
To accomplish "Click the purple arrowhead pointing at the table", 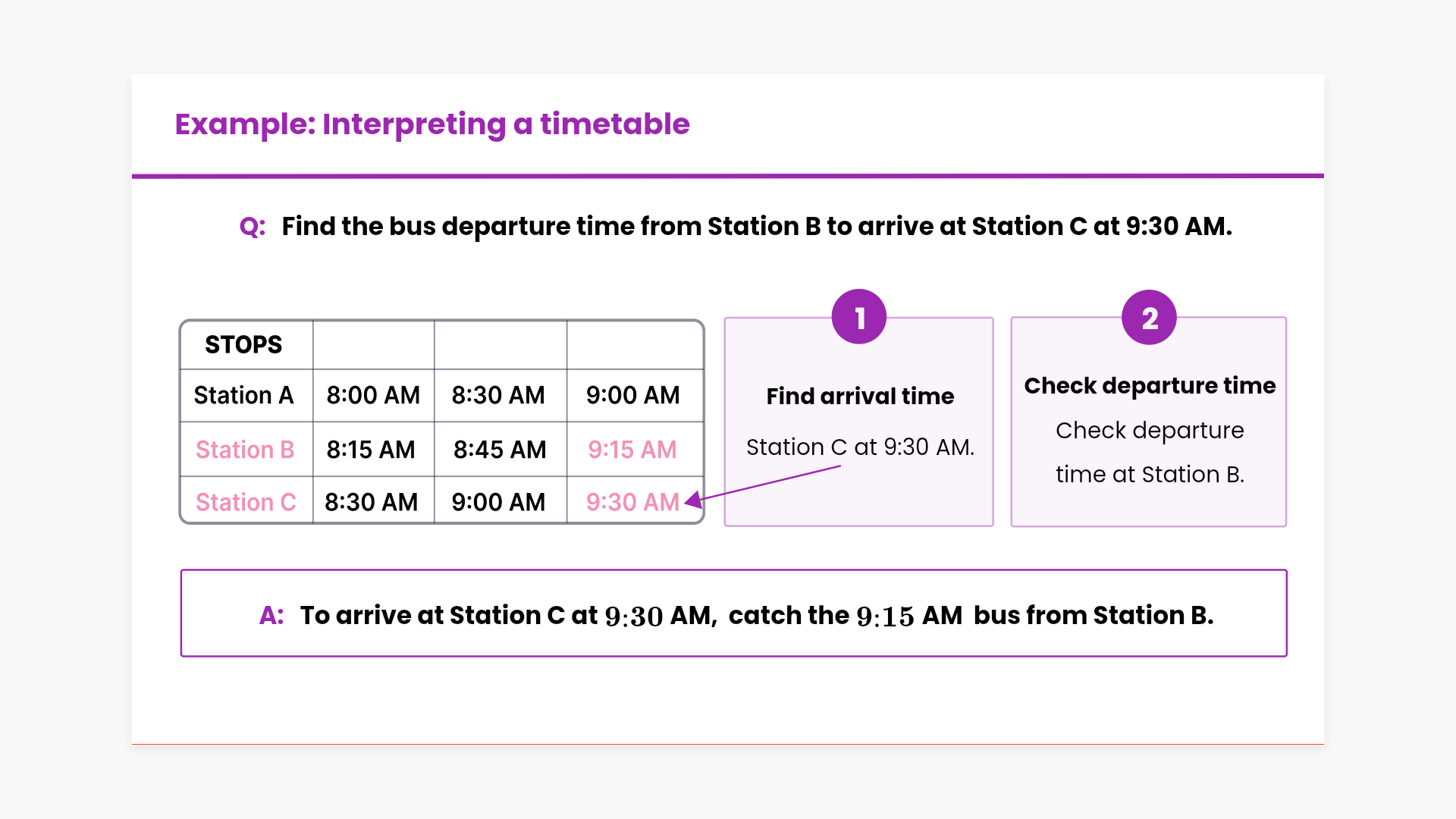I will tap(693, 500).
